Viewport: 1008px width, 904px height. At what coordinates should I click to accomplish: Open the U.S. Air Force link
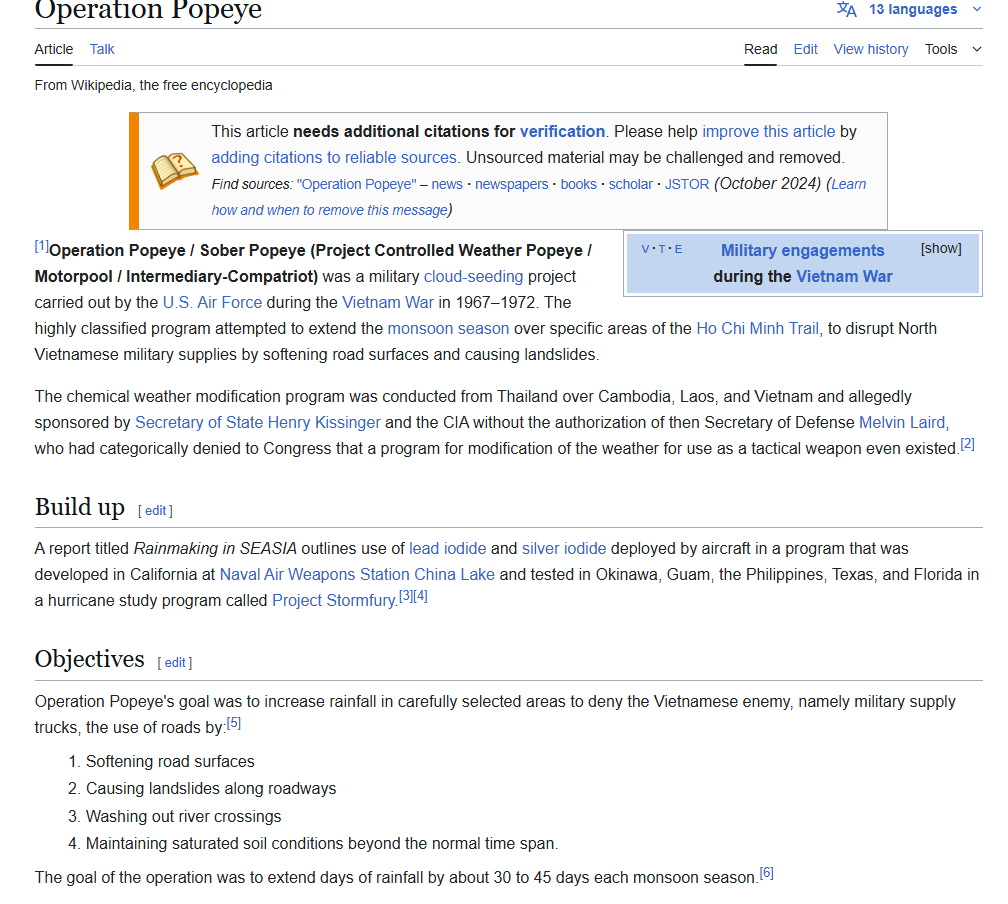point(212,302)
